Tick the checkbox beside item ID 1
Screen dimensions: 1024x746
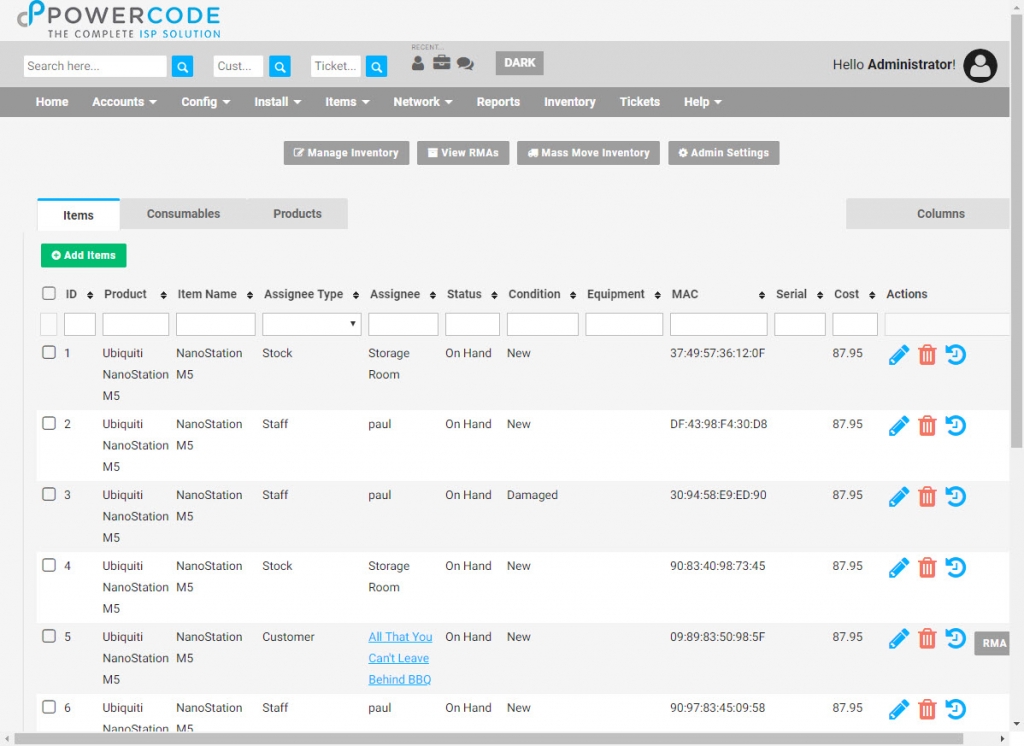(48, 352)
